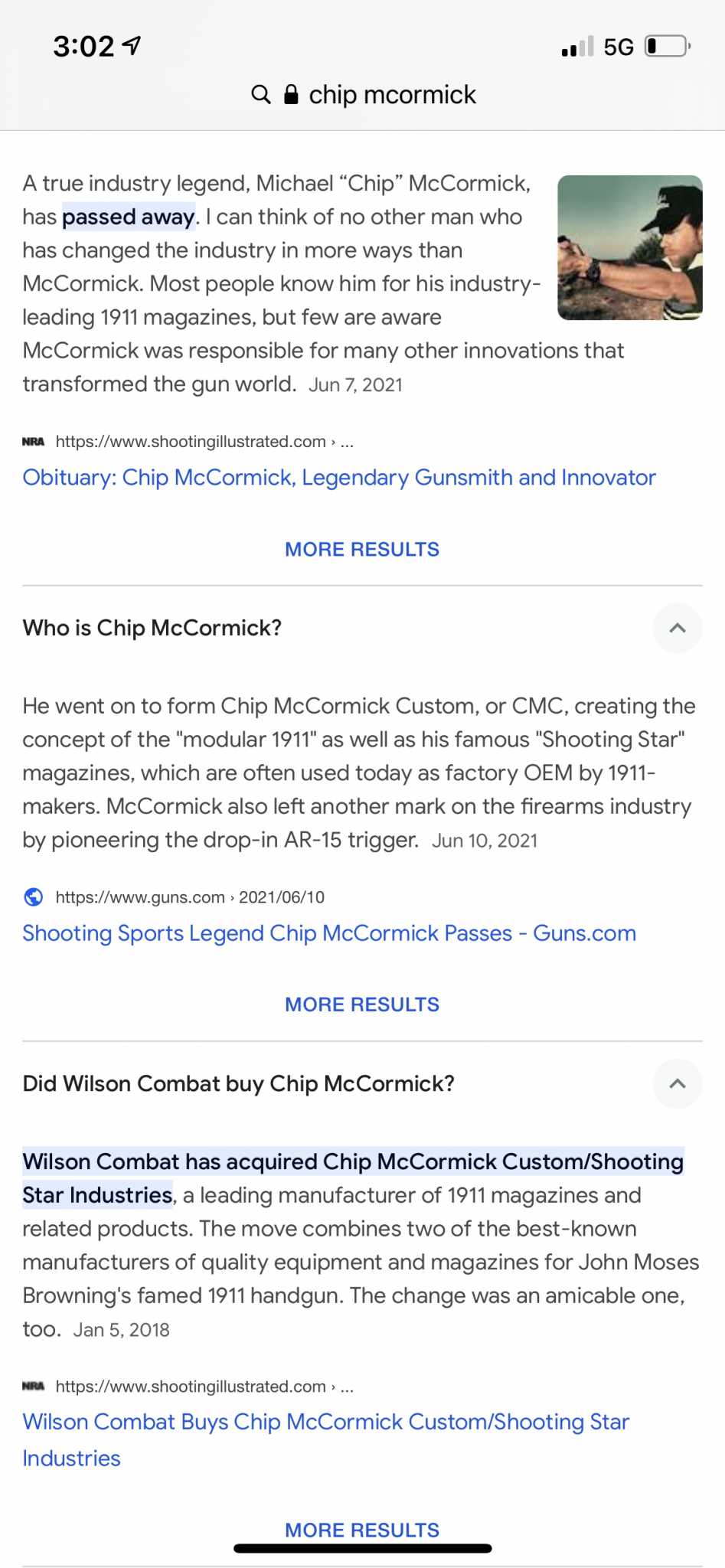The width and height of the screenshot is (725, 1568).
Task: Tap the 'chip mcormick' address bar text
Action: pos(392,94)
